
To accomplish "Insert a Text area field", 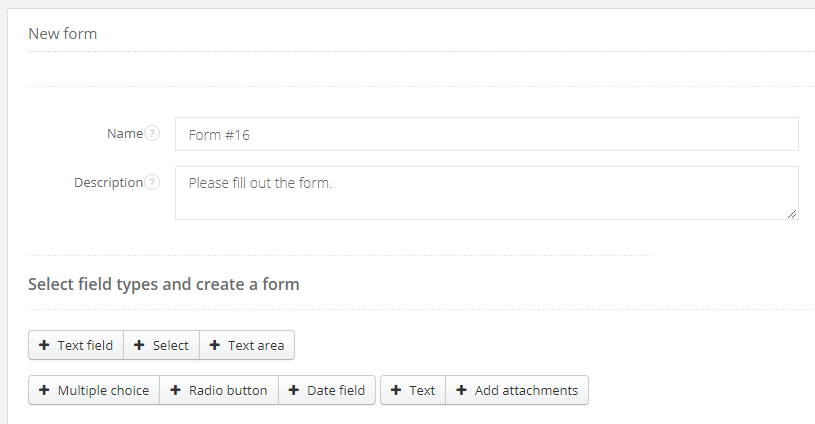I will pos(247,345).
